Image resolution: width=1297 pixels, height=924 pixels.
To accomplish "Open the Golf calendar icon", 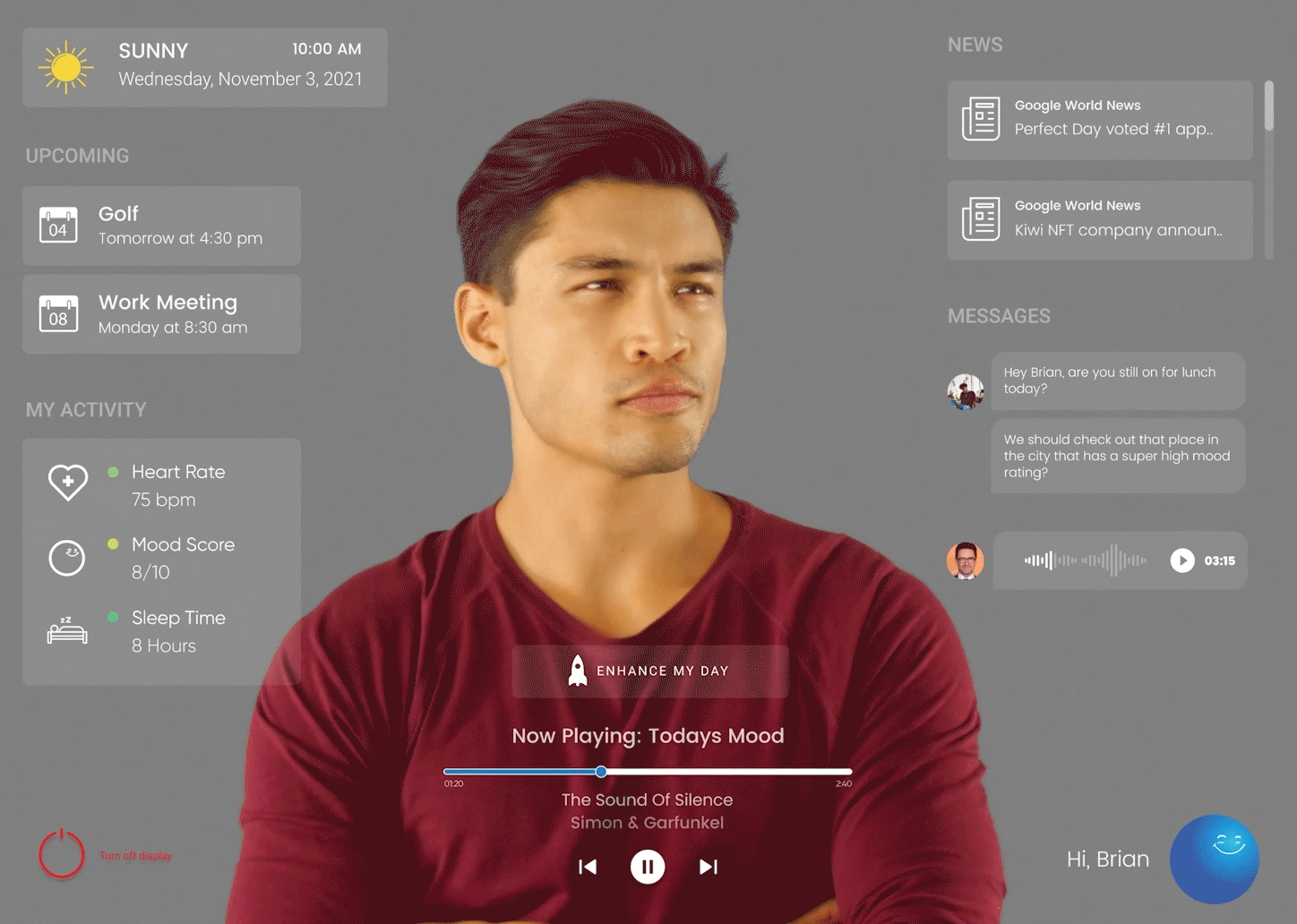I will (58, 225).
